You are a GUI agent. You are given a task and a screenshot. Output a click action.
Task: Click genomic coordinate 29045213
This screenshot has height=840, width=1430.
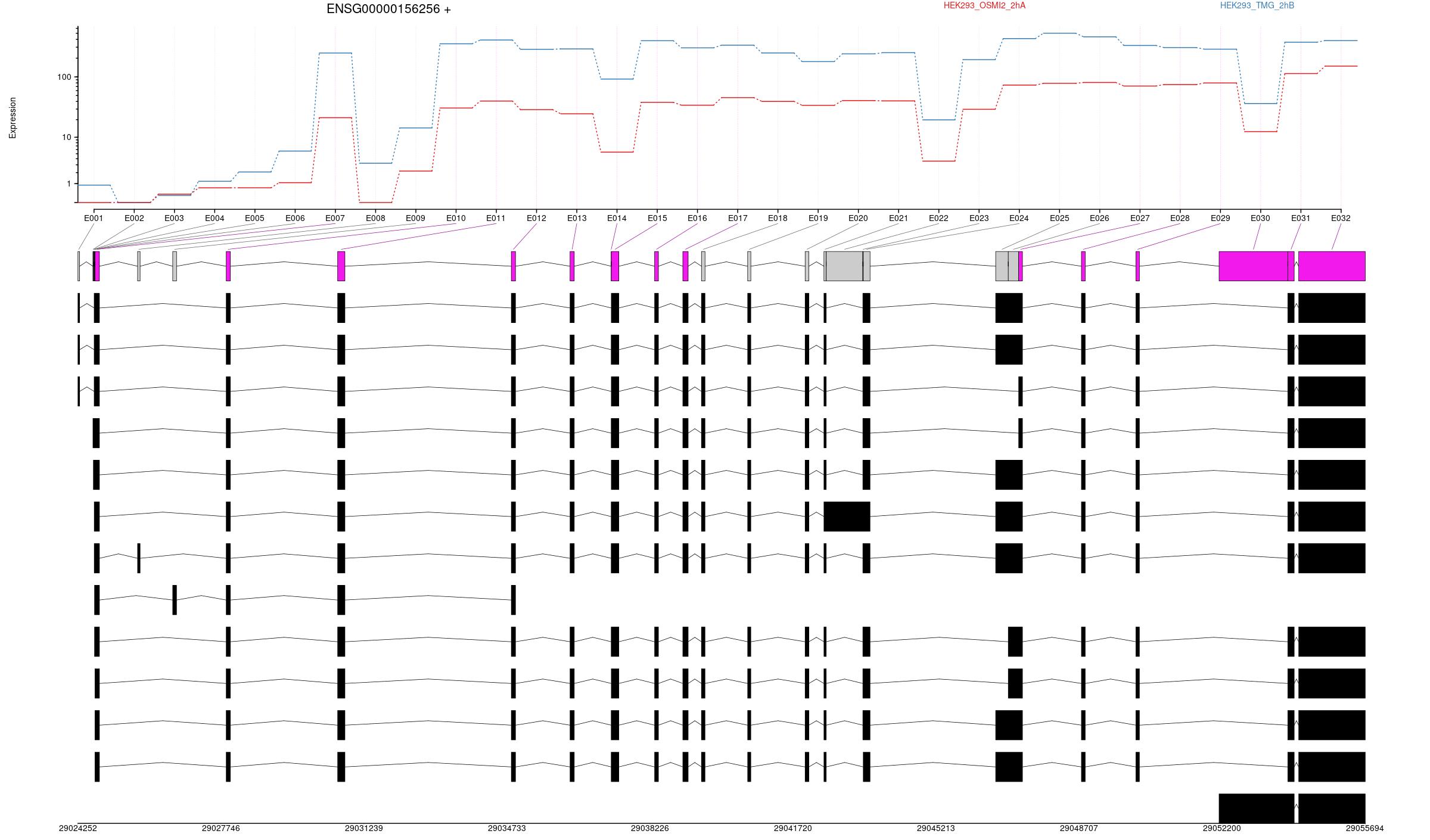[936, 829]
